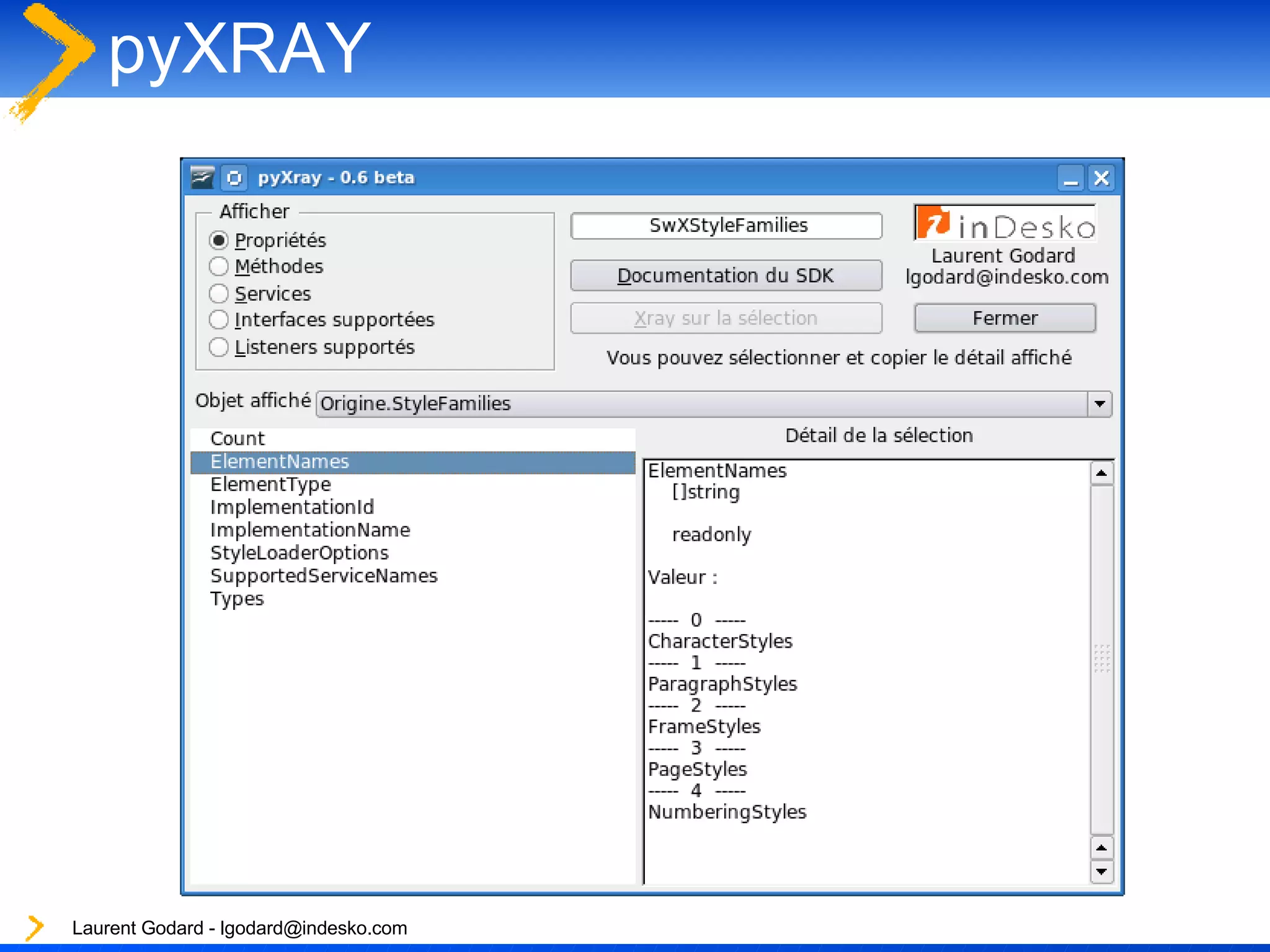Expand the Objet affiché dropdown arrow
Viewport: 1270px width, 952px height.
coord(1099,404)
